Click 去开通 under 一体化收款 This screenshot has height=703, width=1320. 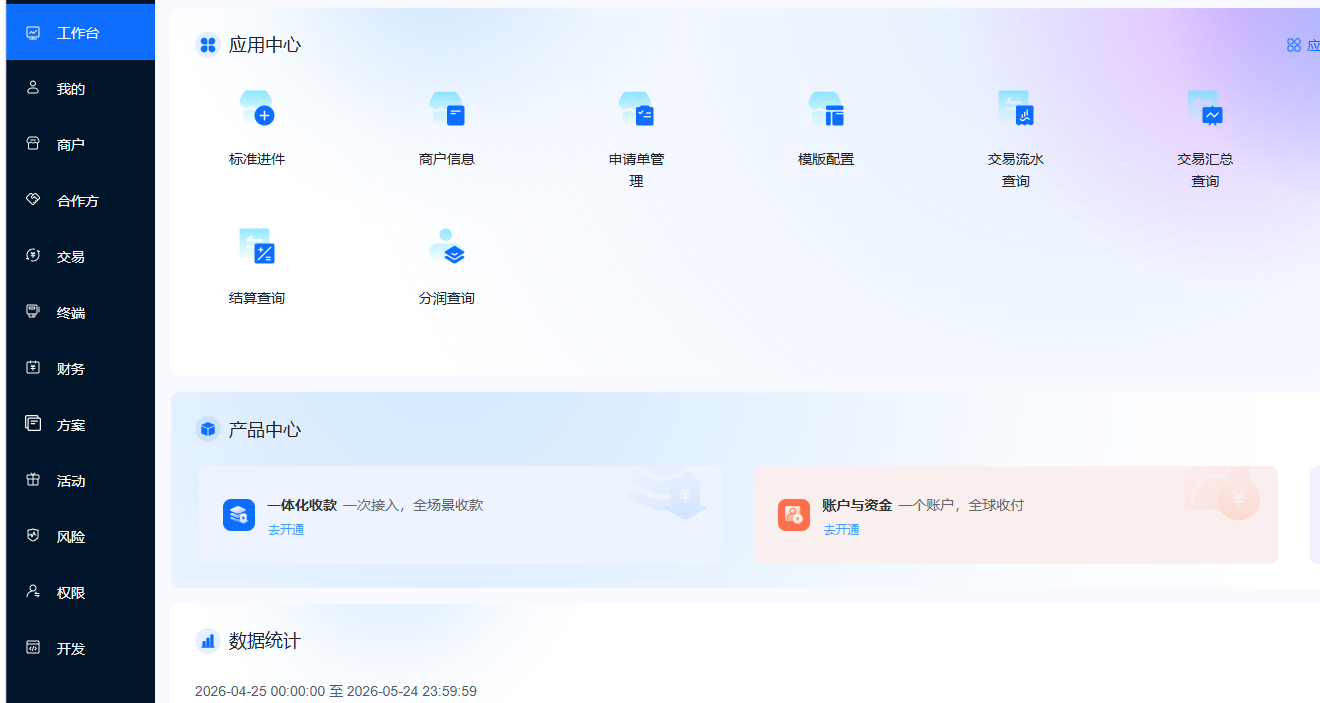tap(286, 530)
